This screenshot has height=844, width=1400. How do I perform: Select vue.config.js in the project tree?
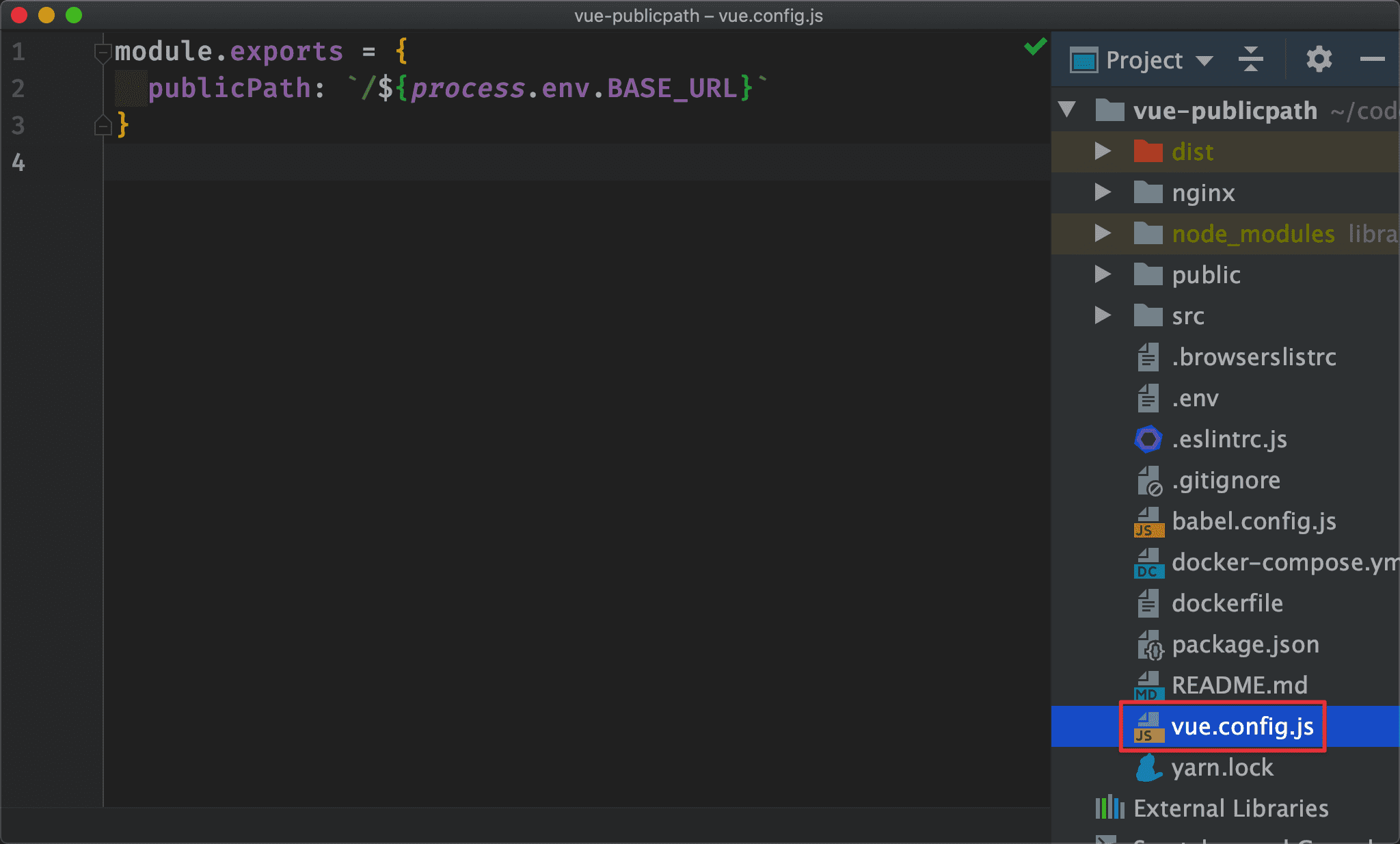[x=1242, y=727]
